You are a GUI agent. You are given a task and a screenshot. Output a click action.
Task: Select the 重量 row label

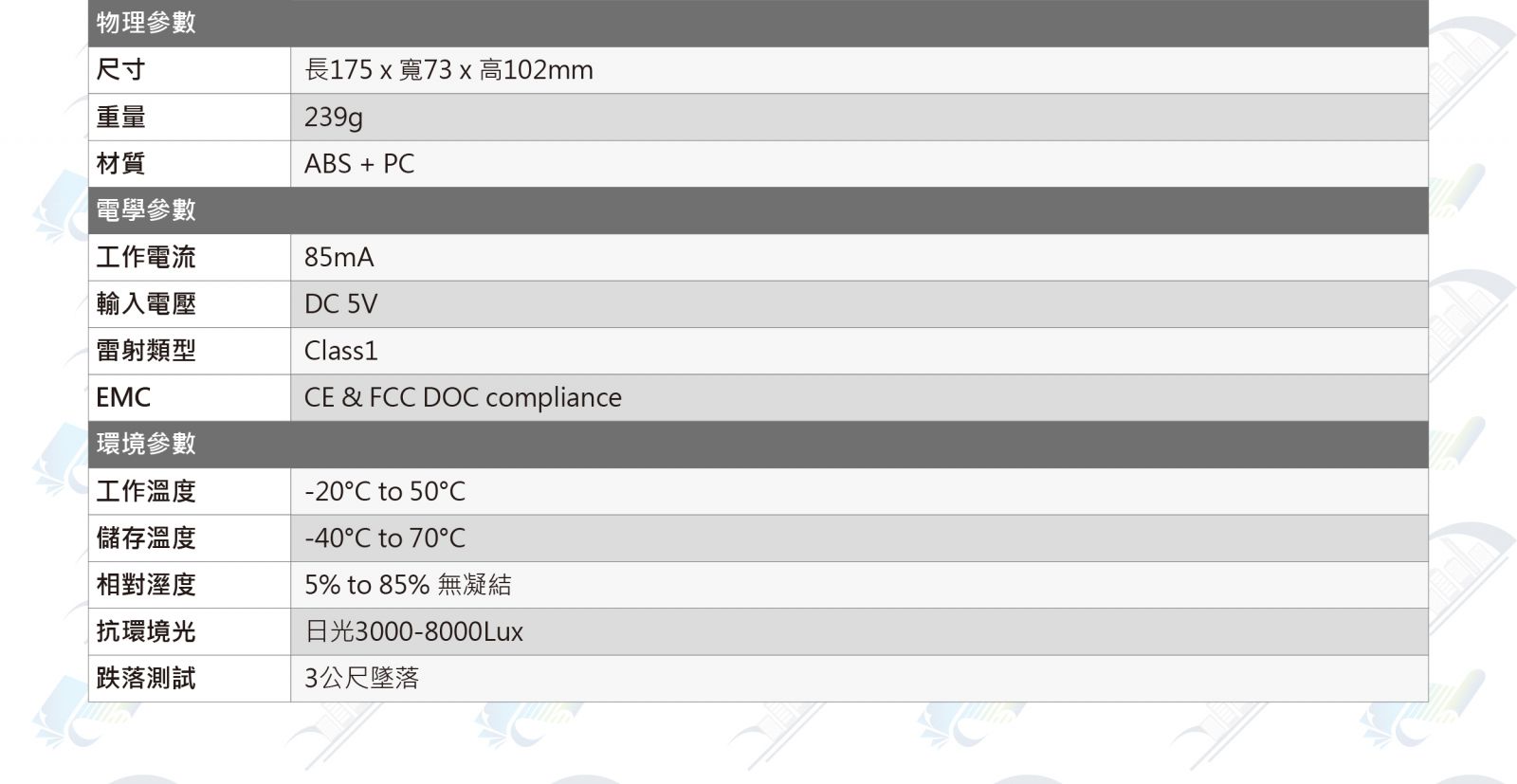click(120, 117)
